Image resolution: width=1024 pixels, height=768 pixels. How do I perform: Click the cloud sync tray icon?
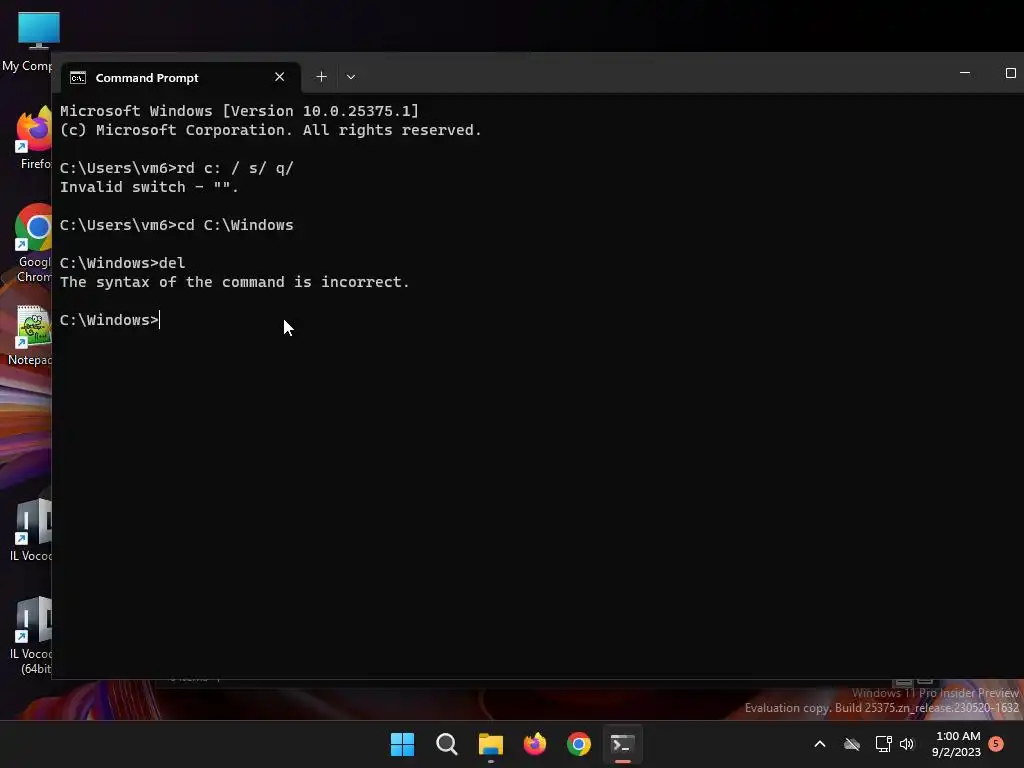tap(852, 744)
